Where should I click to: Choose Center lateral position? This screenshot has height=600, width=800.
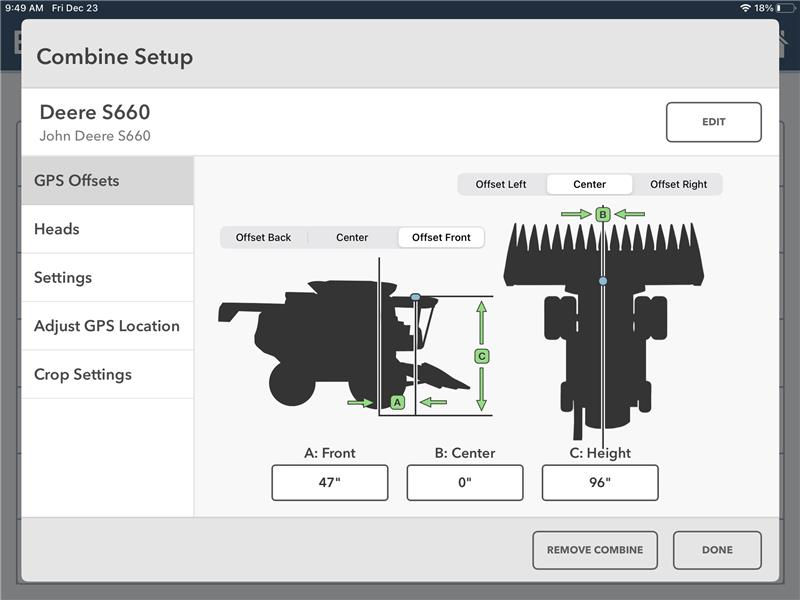tap(589, 184)
